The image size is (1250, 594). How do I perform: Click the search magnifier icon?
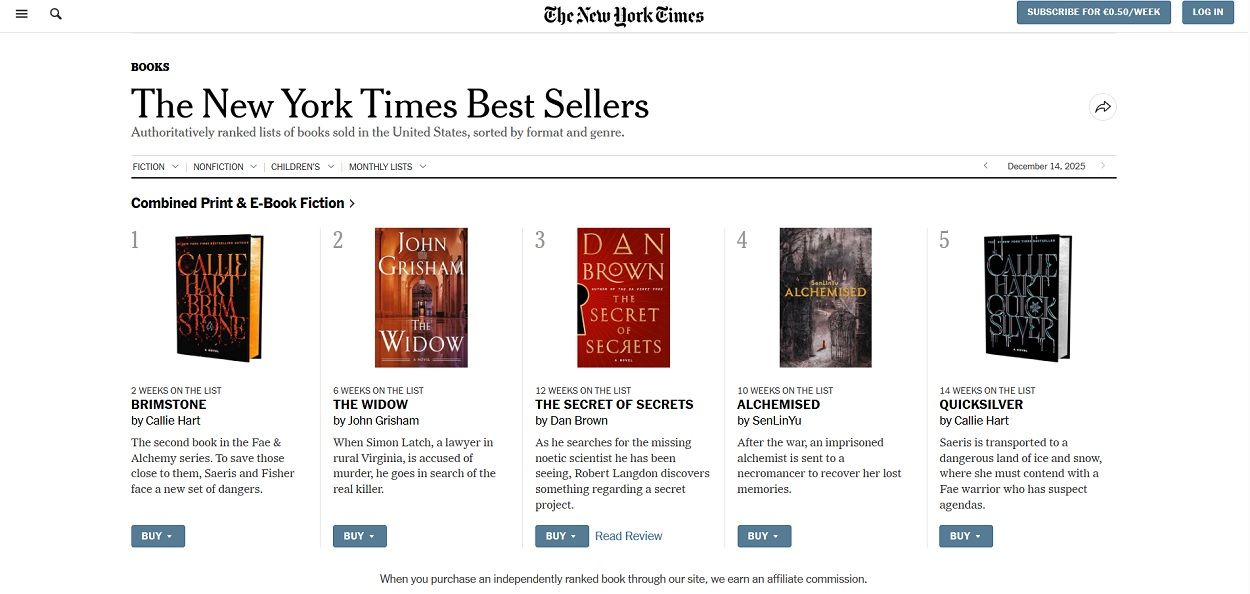[56, 14]
